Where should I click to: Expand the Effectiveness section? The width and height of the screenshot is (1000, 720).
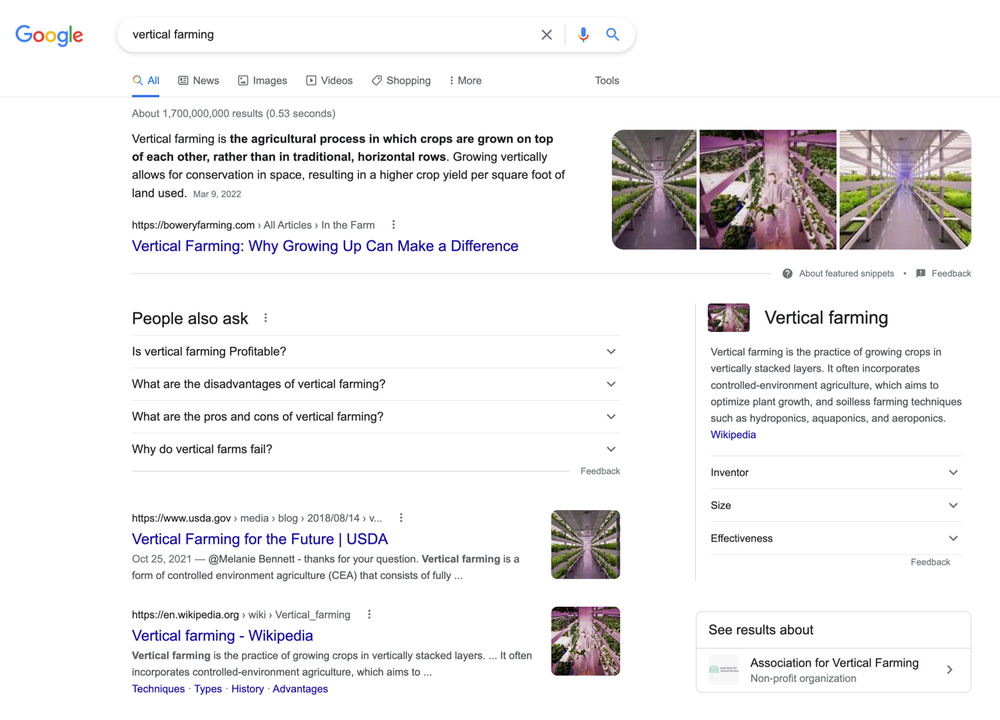952,538
